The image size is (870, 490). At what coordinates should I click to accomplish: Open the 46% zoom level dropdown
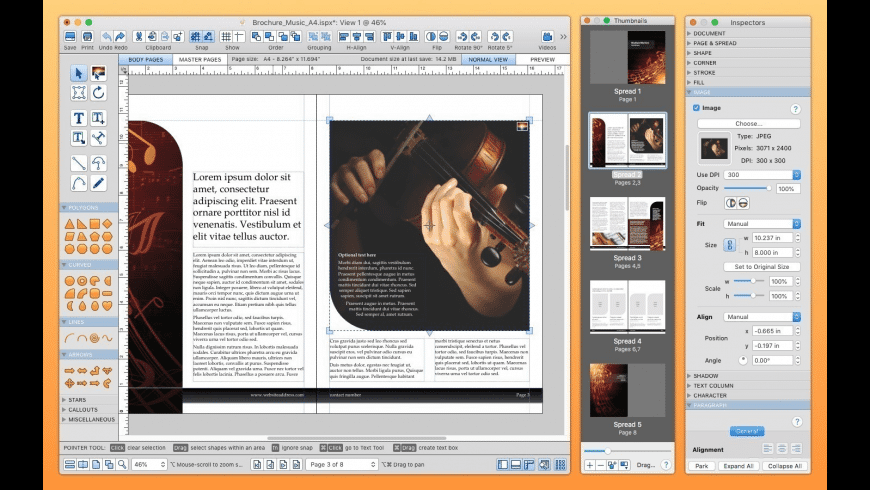tap(149, 464)
